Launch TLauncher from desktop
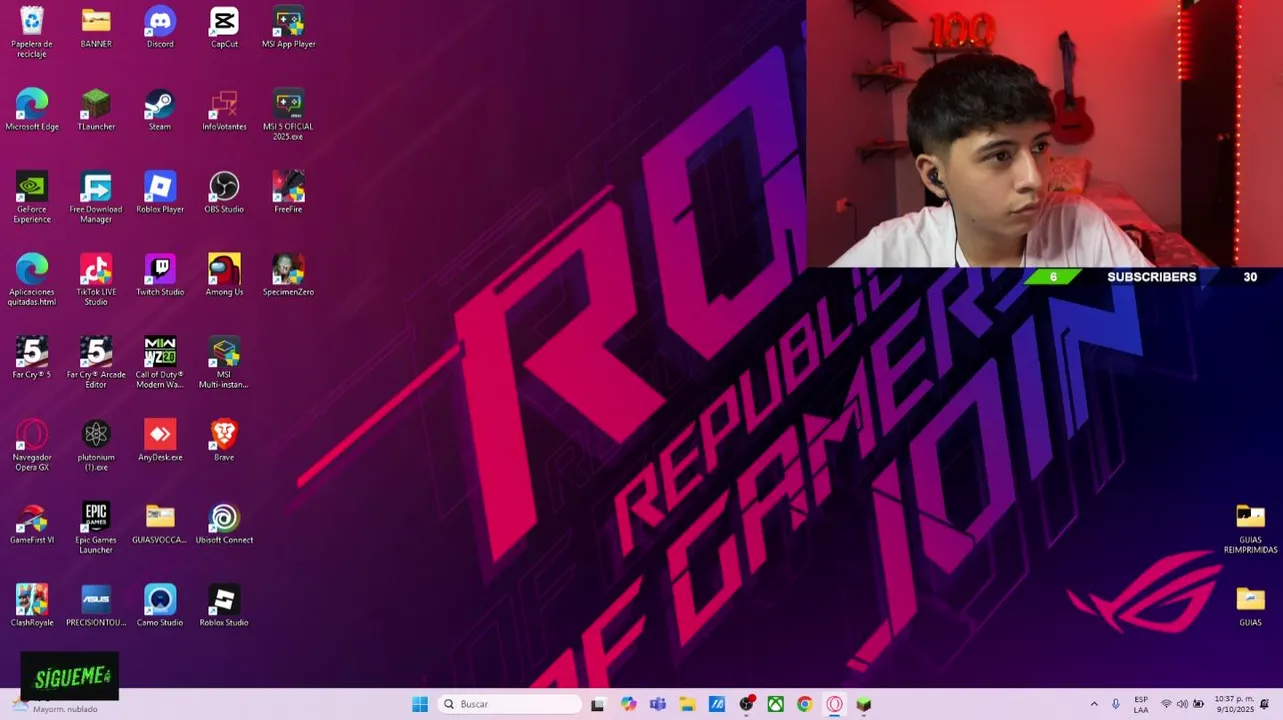The width and height of the screenshot is (1283, 720). click(96, 110)
